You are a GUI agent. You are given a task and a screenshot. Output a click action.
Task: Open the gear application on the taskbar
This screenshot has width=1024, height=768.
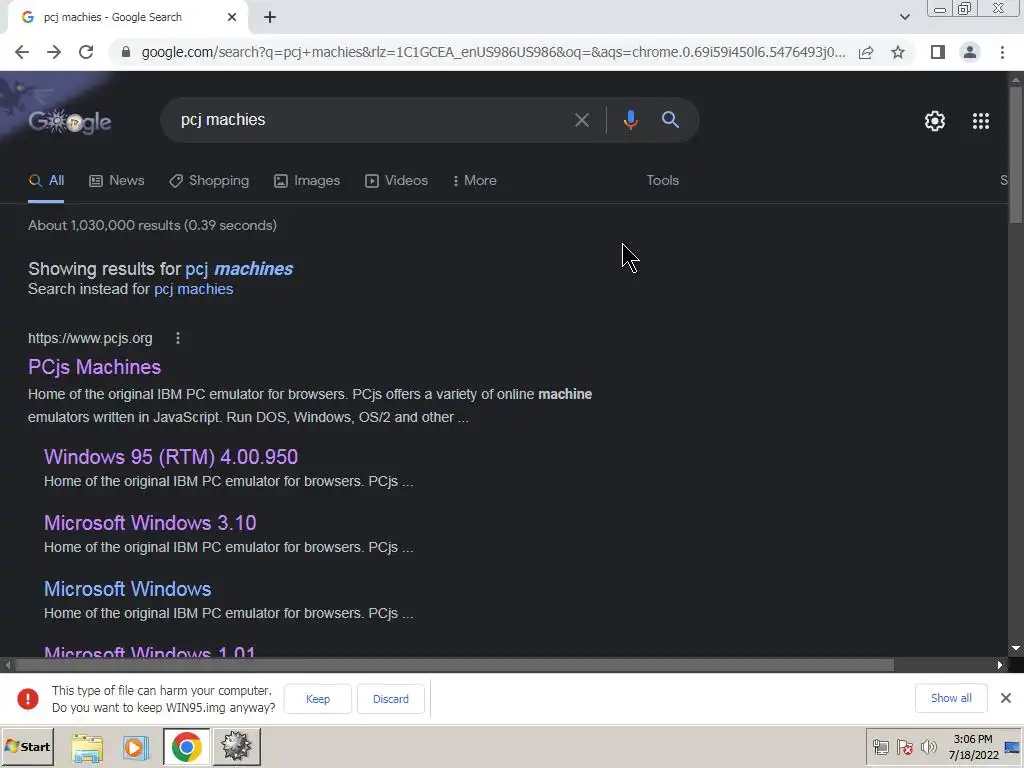click(x=236, y=747)
